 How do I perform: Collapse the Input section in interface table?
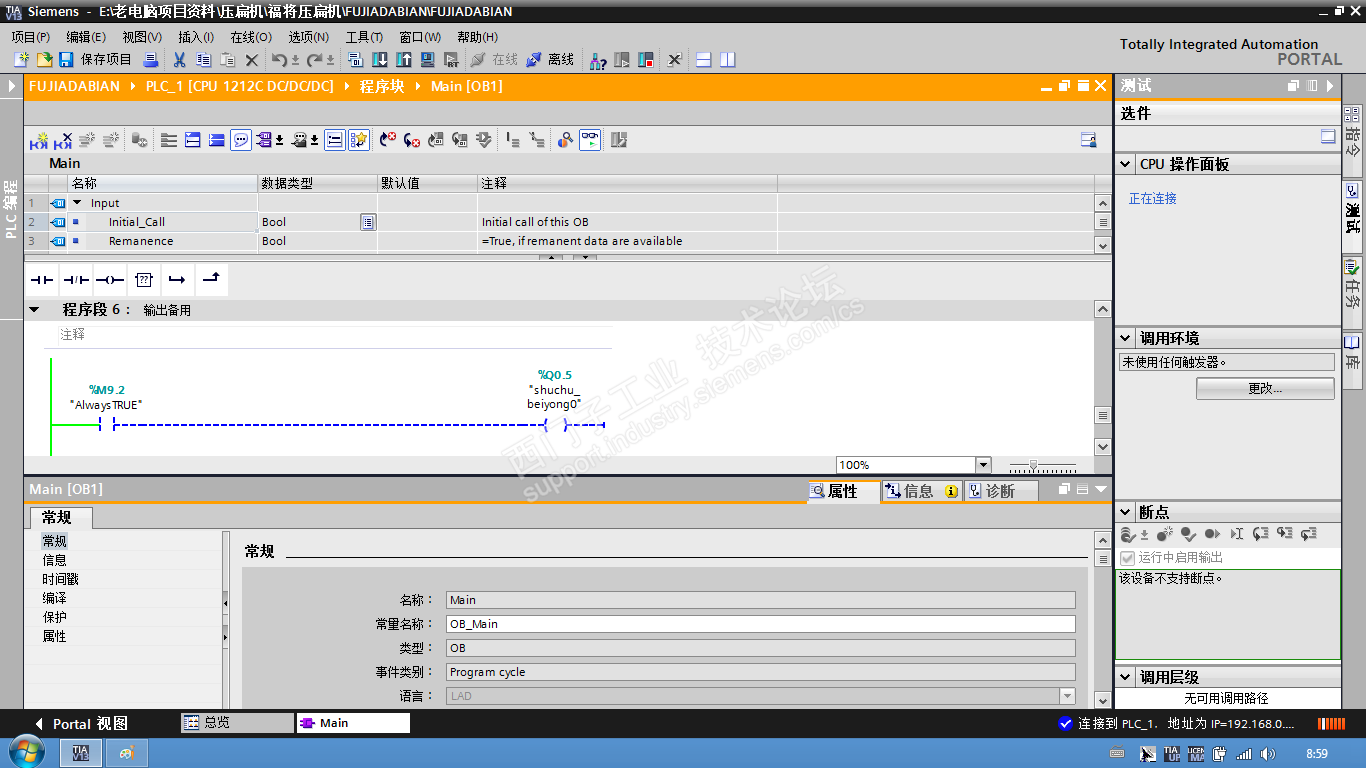[x=77, y=203]
